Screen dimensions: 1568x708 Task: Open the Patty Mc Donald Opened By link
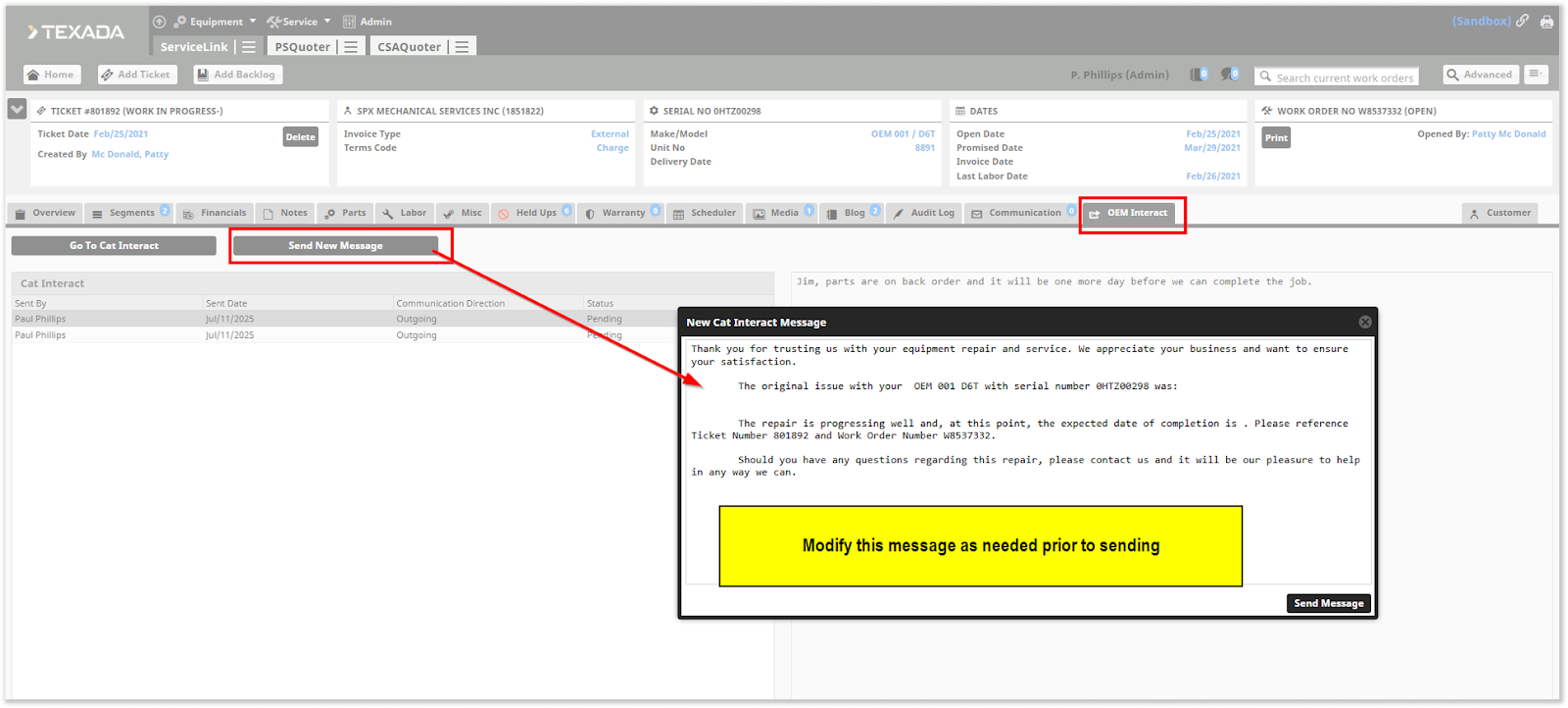1508,134
